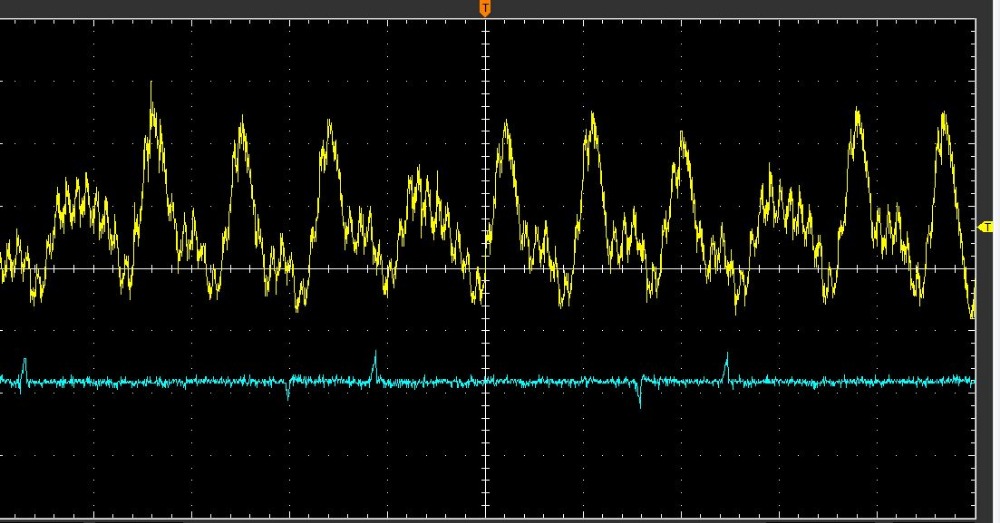Click the tallest yellow peak at far left
Screen dimensions: 1000x523
coord(152,88)
